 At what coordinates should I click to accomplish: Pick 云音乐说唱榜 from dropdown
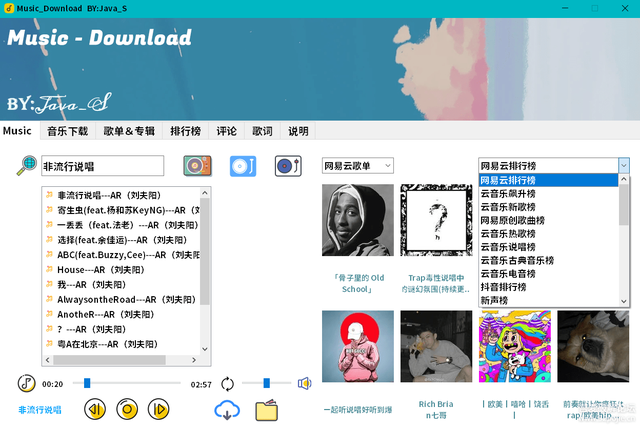click(548, 247)
